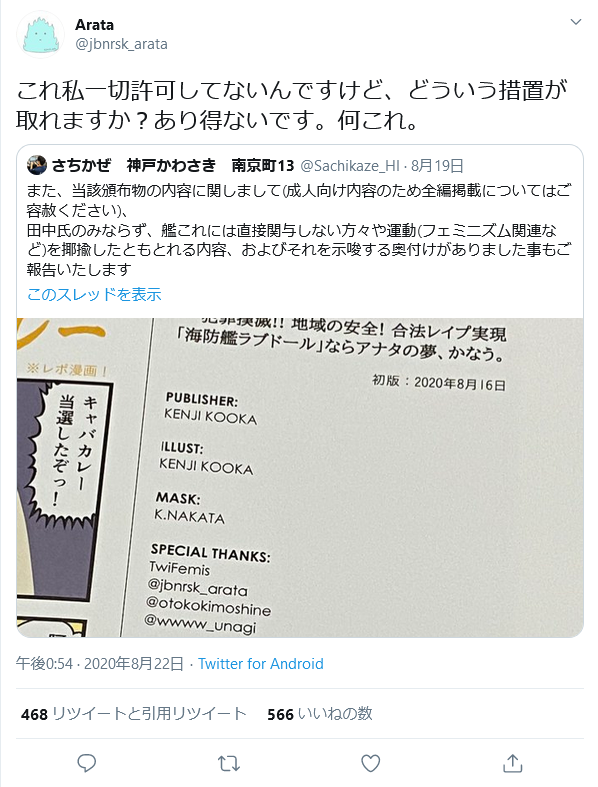Image resolution: width=598 pixels, height=787 pixels.
Task: Click the quoted tweet body text
Action: coord(299,230)
